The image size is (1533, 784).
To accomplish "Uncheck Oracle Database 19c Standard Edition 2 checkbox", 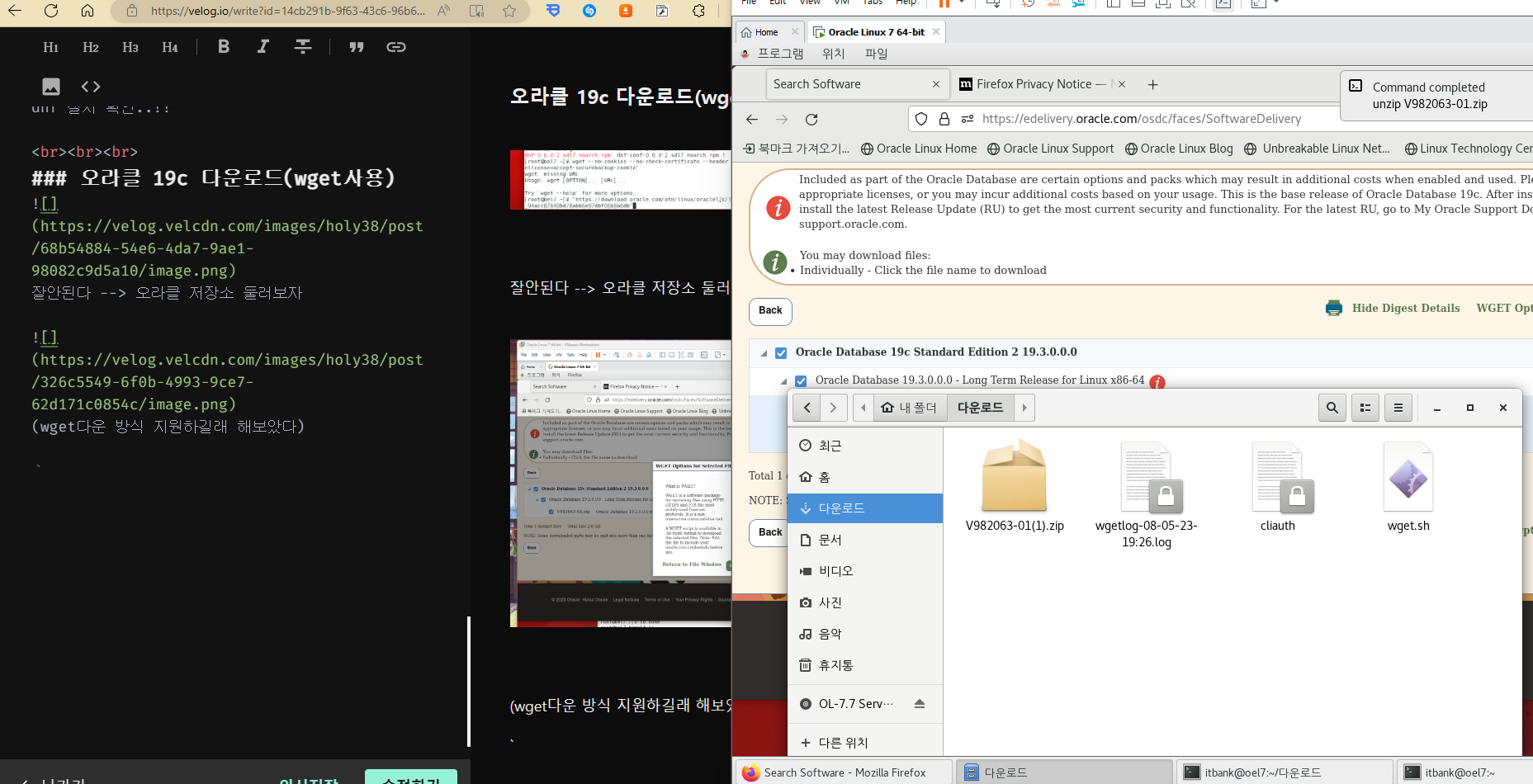I will point(781,352).
